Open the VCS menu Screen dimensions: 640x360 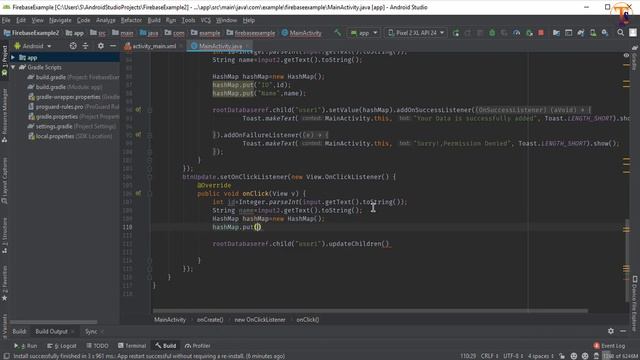(206, 20)
